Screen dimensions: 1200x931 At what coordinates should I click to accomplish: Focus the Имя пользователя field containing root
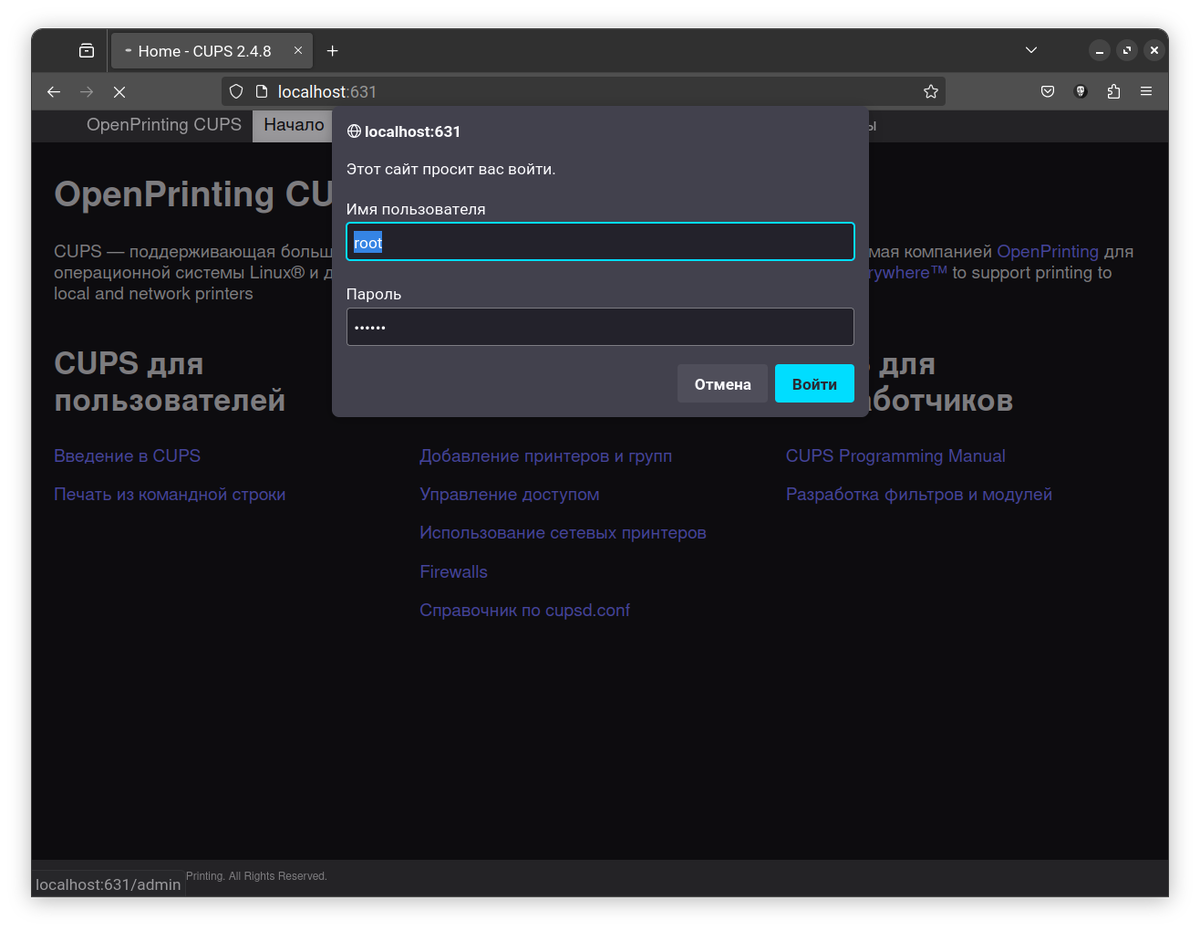pyautogui.click(x=600, y=242)
